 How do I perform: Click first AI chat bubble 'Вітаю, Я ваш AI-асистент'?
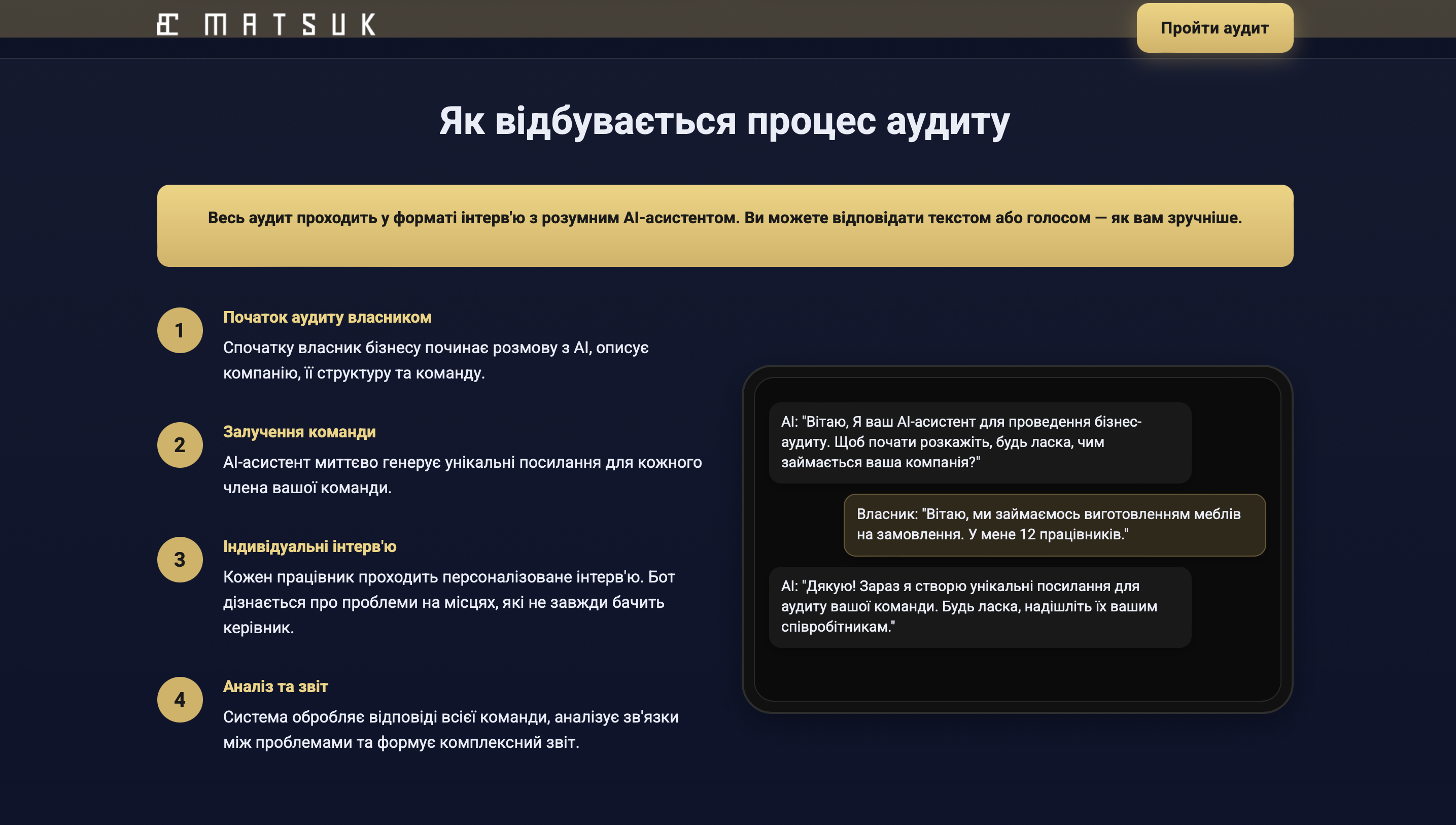tap(980, 442)
